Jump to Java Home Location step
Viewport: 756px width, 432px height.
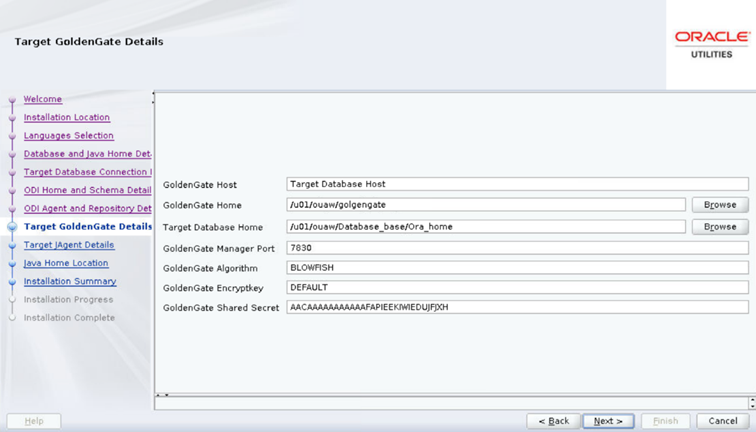66,263
